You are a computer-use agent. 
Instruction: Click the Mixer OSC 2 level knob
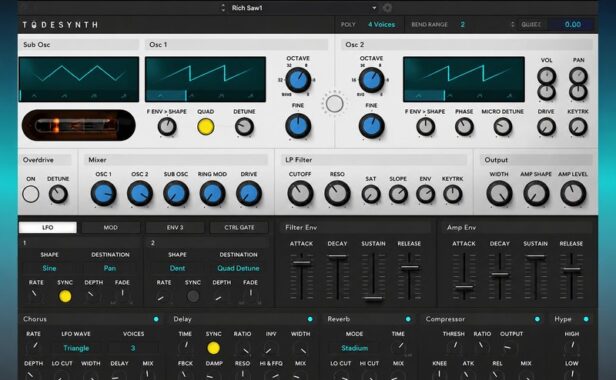[140, 193]
